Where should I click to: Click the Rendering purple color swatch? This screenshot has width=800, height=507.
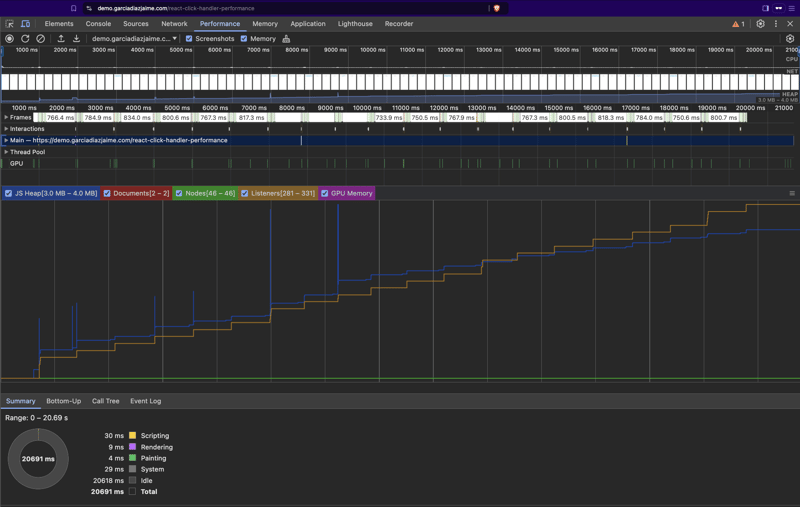(x=133, y=447)
